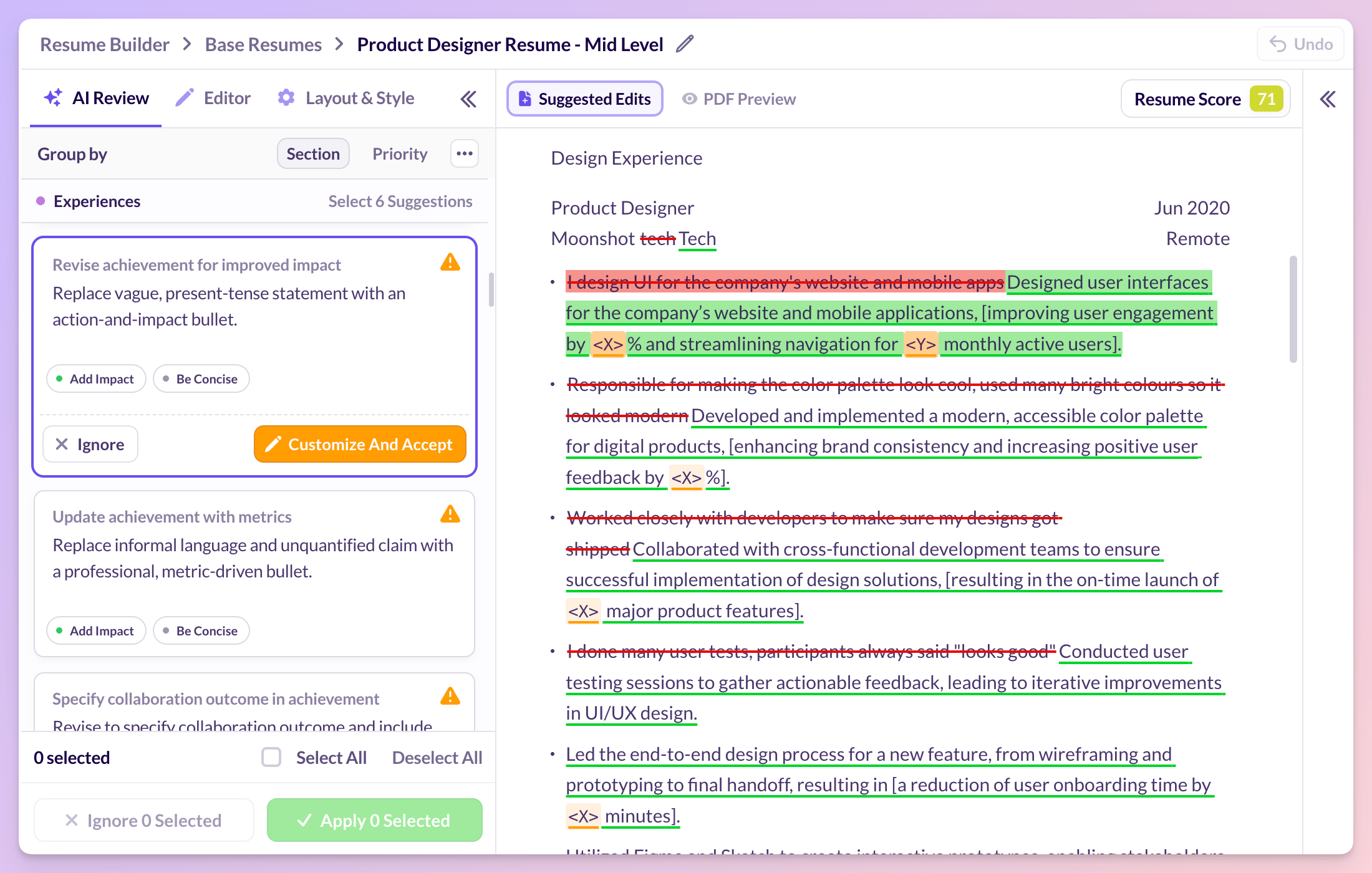Viewport: 1372px width, 873px height.
Task: Click the Product Designer job title
Action: point(622,208)
